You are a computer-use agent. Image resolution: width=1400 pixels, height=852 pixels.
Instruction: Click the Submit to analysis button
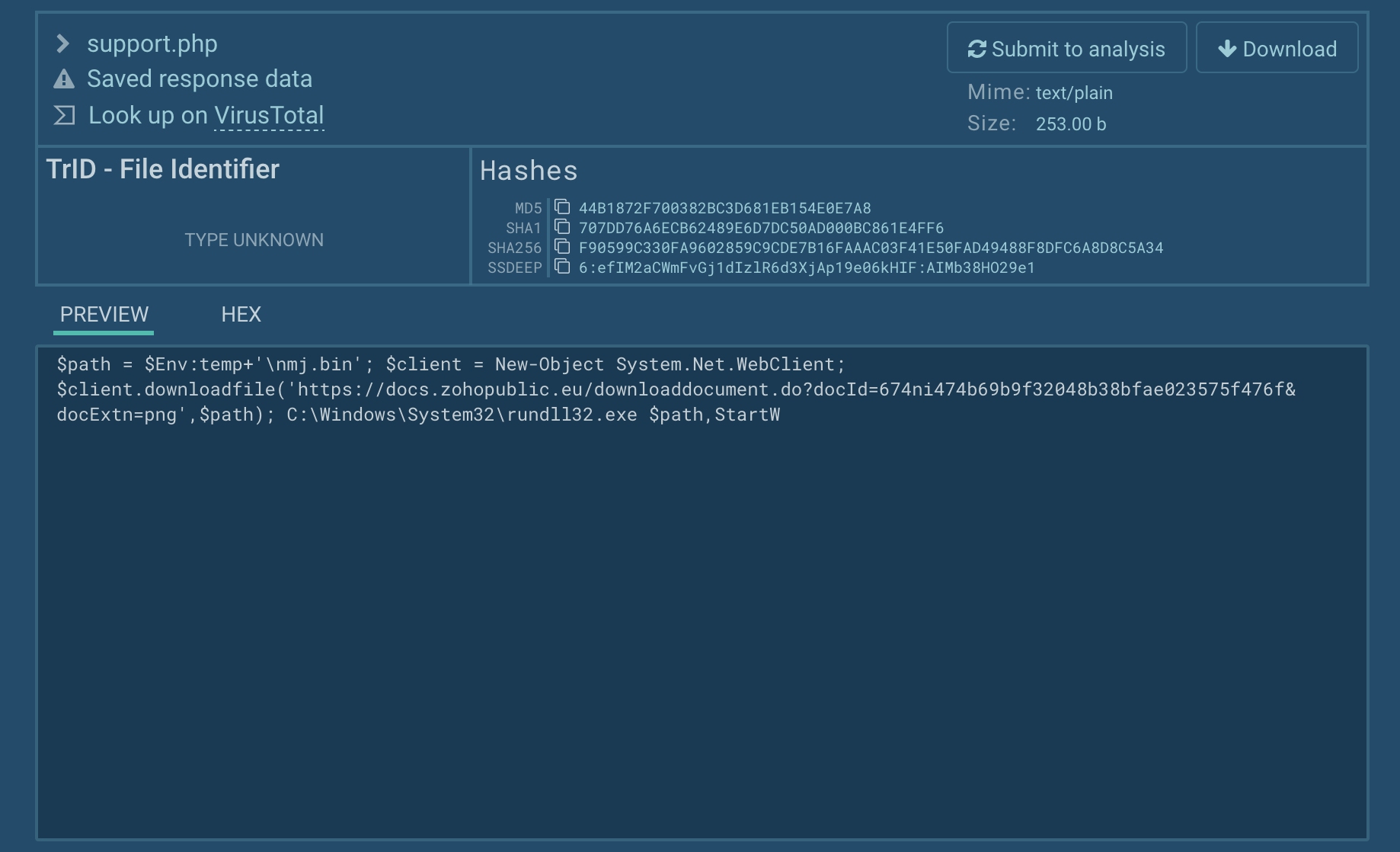point(1066,48)
